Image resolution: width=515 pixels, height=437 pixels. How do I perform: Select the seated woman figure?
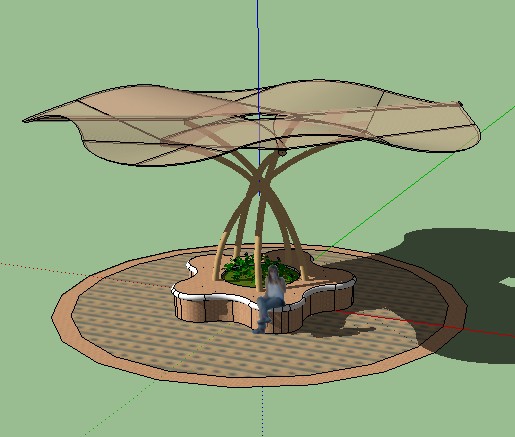click(271, 298)
